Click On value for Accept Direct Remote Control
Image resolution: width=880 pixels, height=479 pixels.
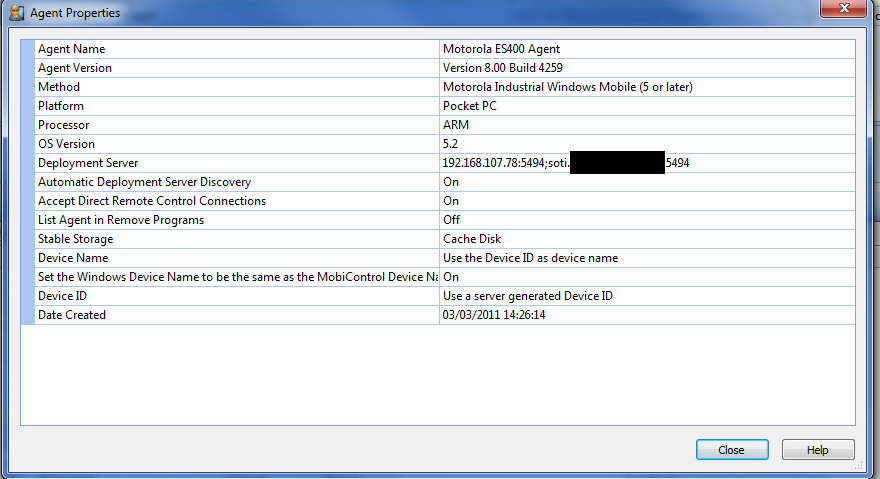[x=451, y=202]
